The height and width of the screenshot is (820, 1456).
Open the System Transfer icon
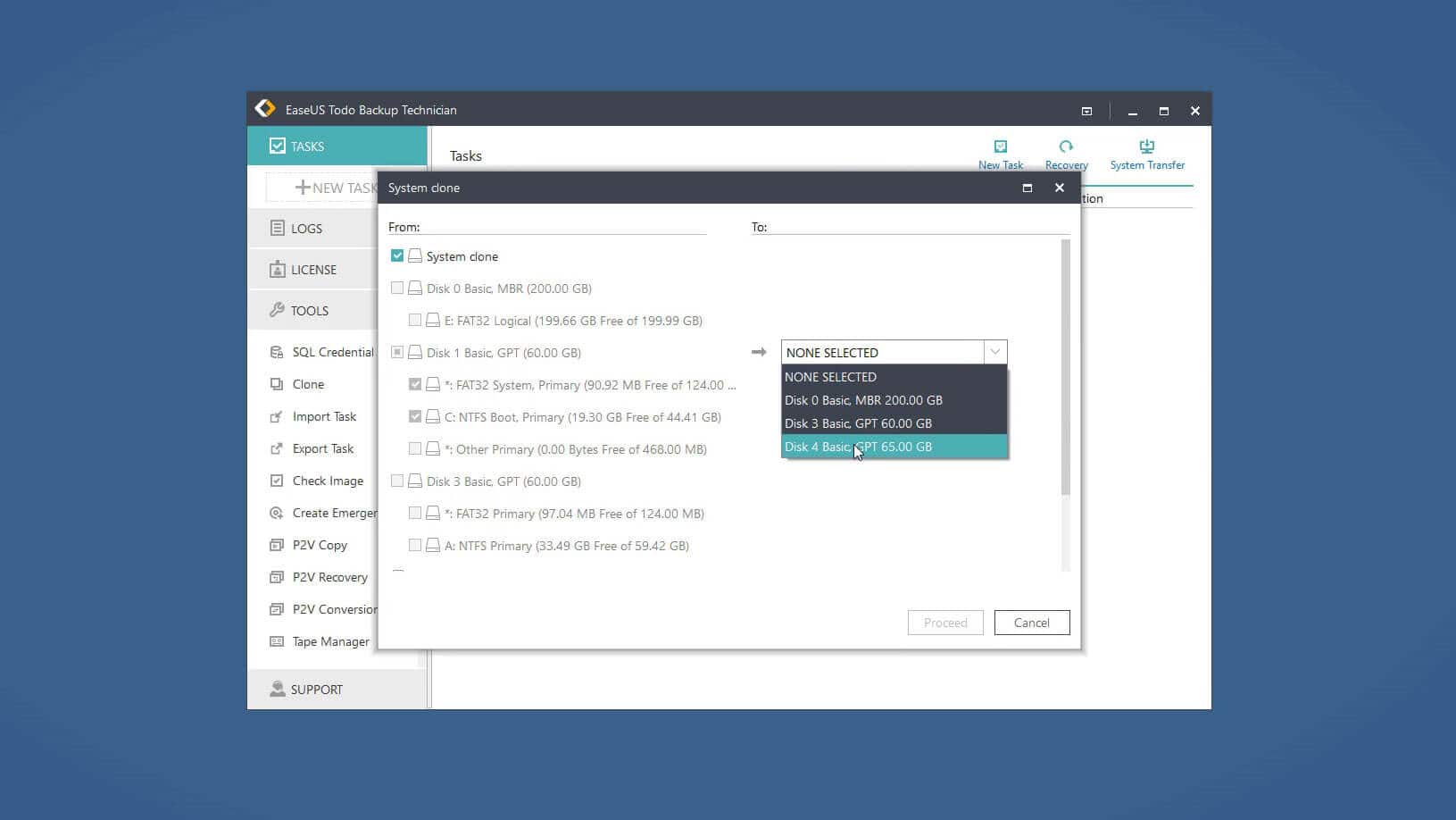[1147, 146]
